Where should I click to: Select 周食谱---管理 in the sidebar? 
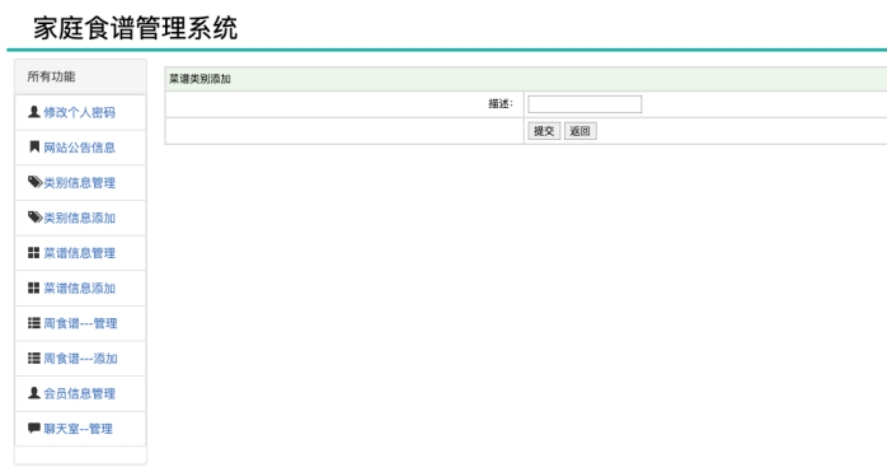pos(80,323)
